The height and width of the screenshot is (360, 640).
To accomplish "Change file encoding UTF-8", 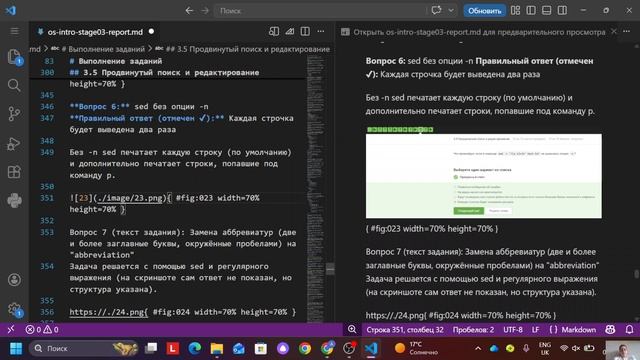I will (x=513, y=329).
